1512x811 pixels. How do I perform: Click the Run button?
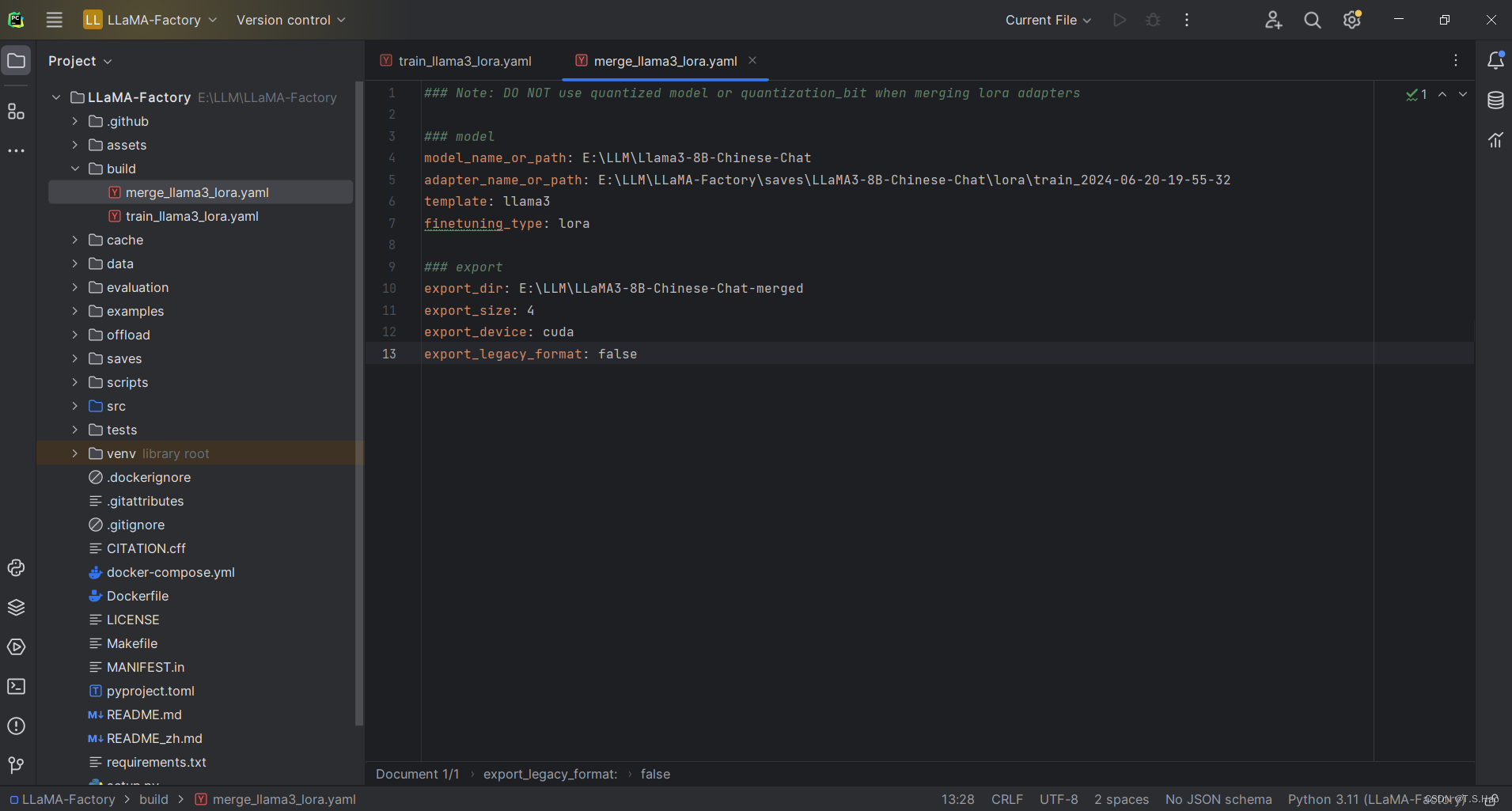[1120, 20]
